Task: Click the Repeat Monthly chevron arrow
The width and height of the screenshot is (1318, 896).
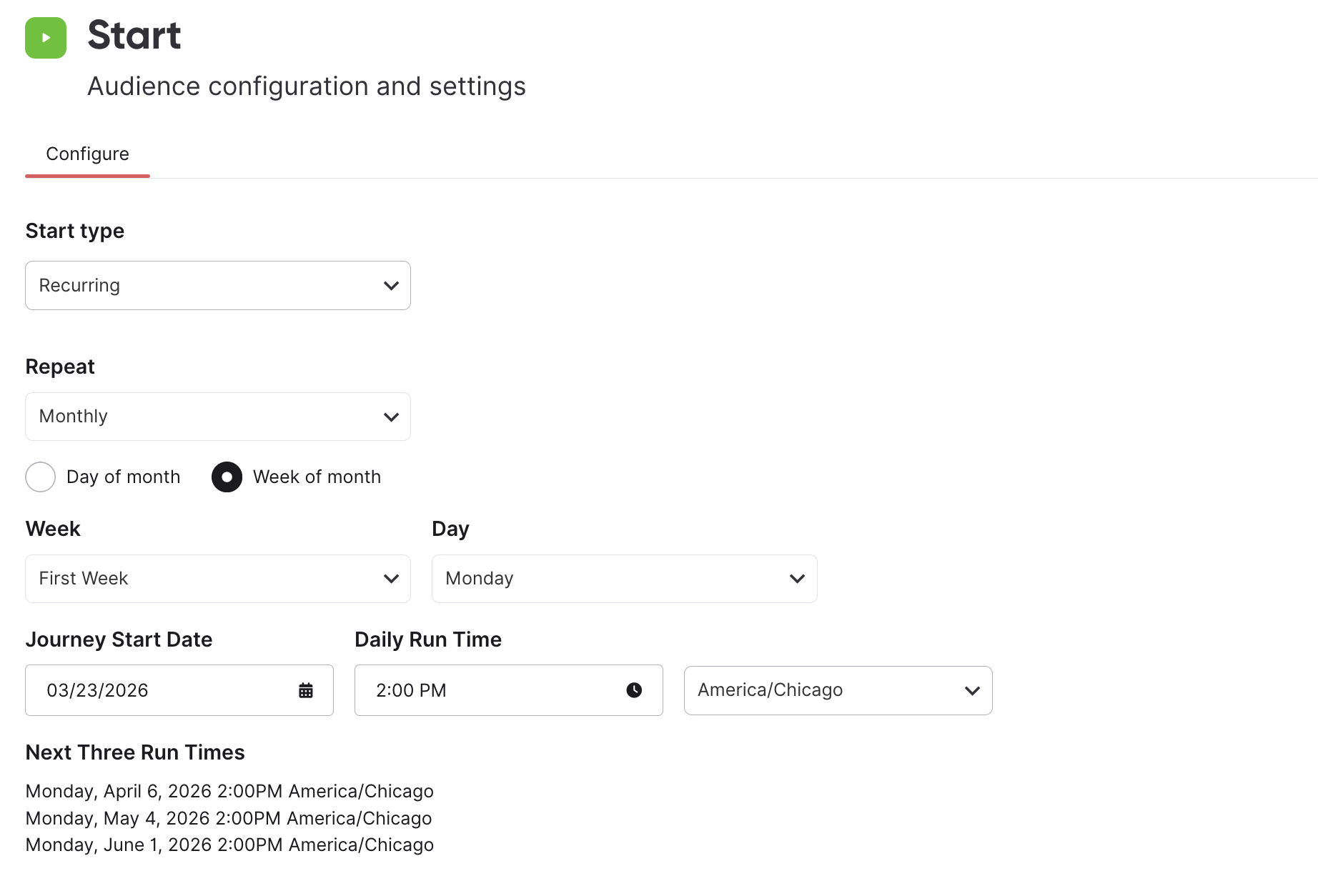Action: pos(391,417)
